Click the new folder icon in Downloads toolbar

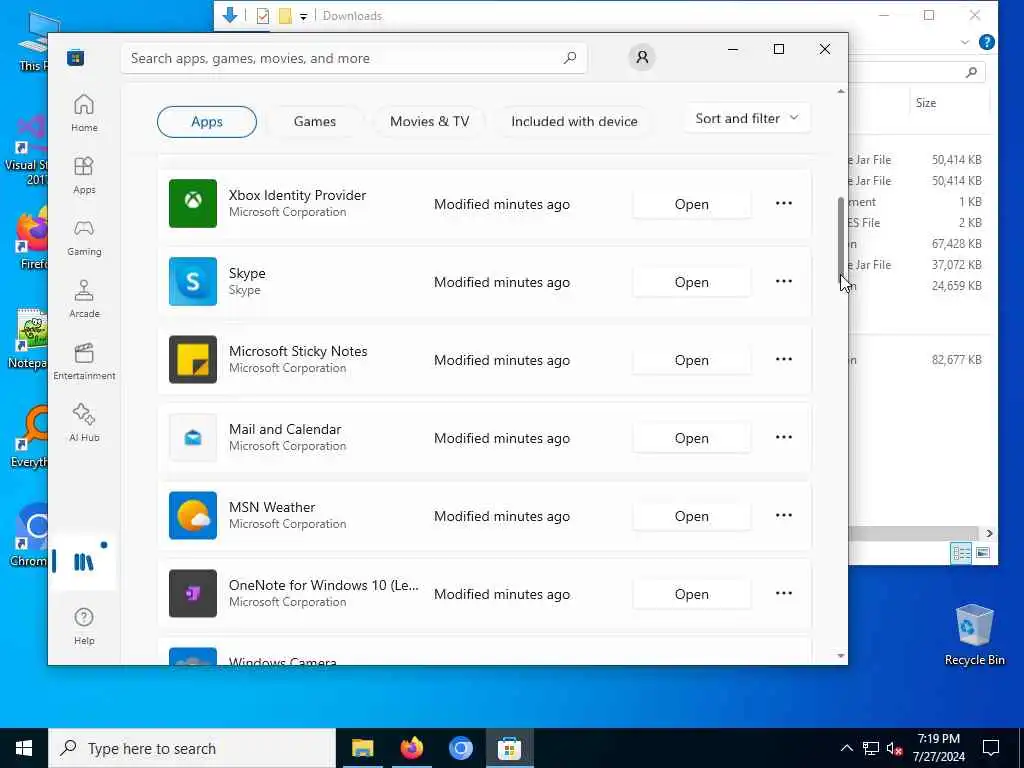click(285, 16)
